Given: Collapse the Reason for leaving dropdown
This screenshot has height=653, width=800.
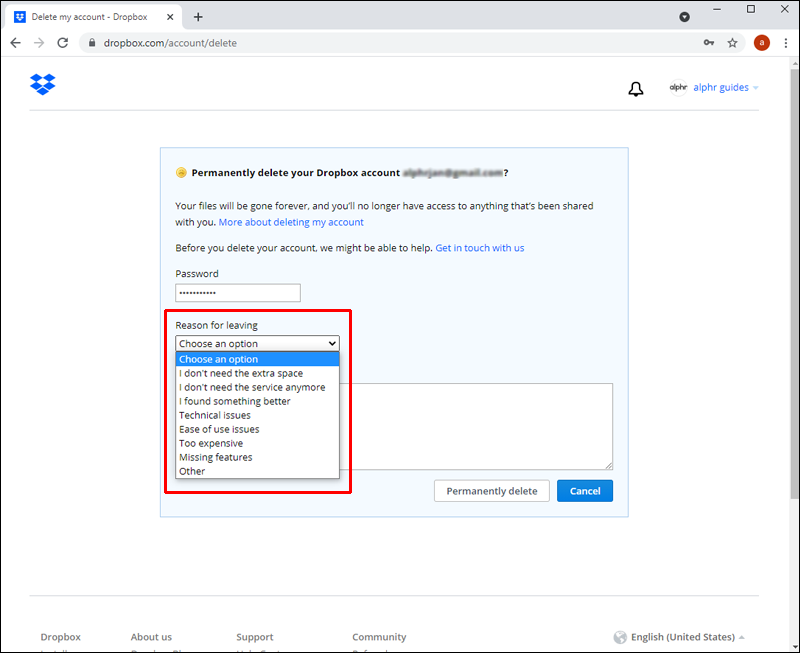Looking at the screenshot, I should pyautogui.click(x=257, y=343).
